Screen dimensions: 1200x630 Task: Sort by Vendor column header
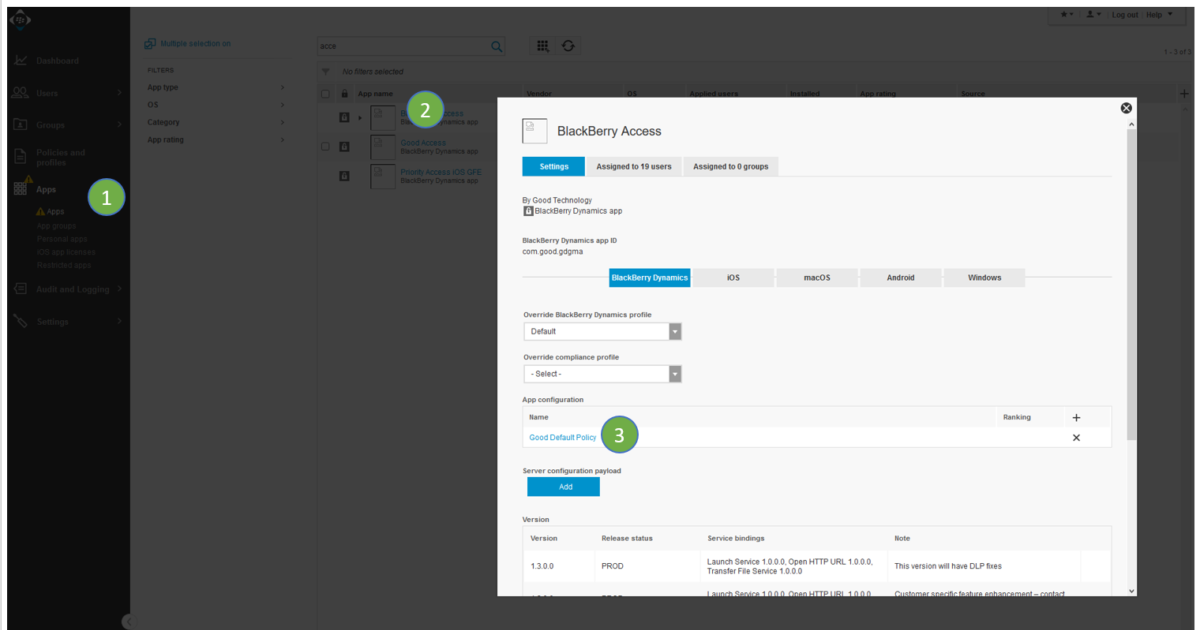539,93
